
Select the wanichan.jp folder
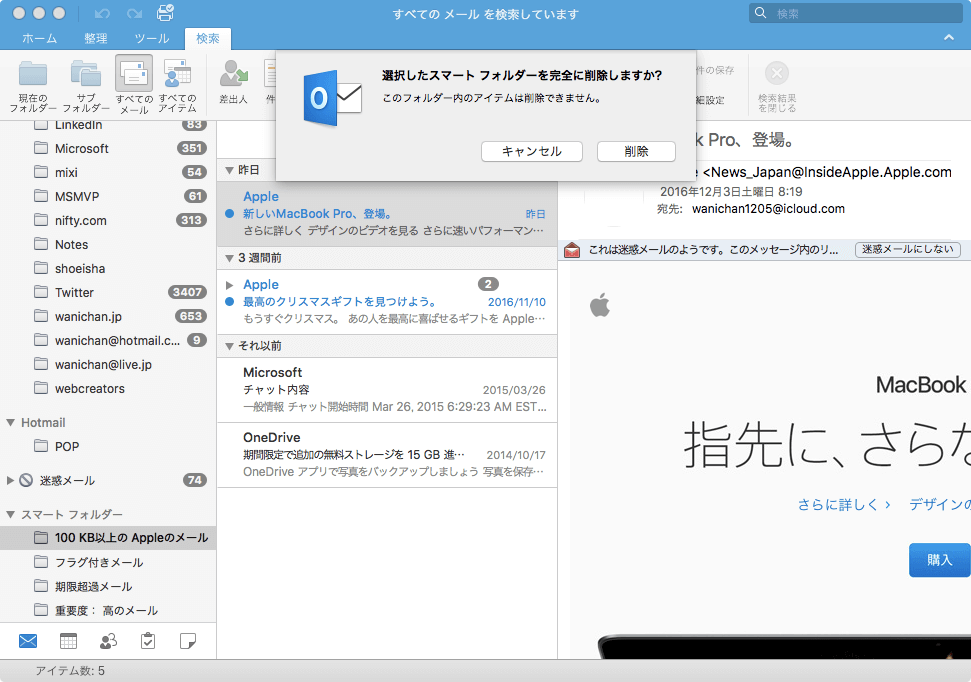[x=108, y=317]
